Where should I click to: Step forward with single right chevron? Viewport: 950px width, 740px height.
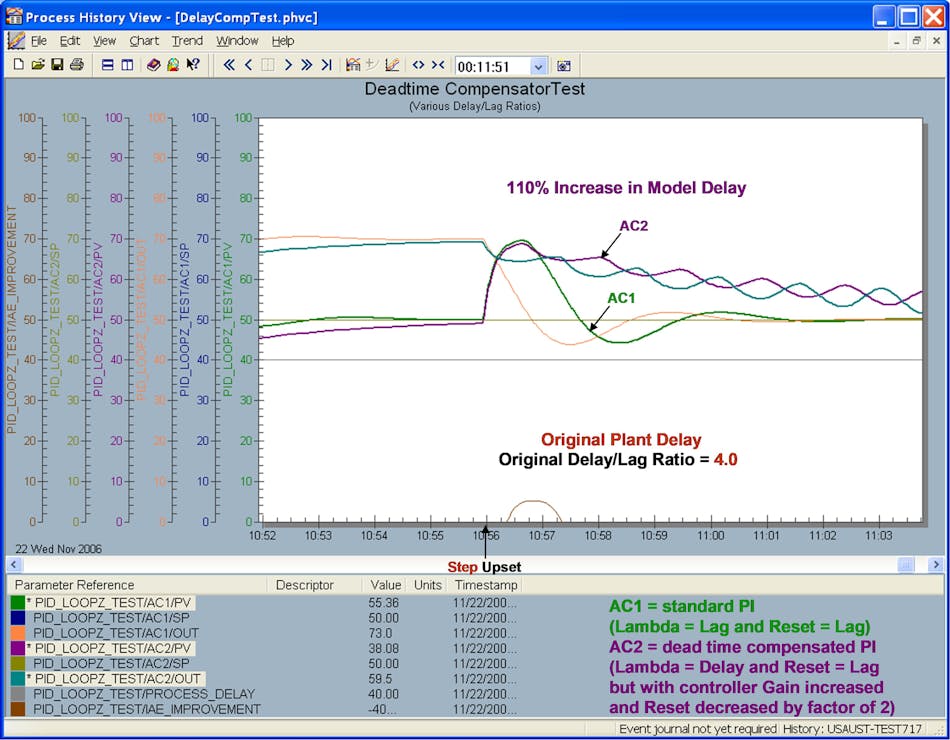[x=287, y=66]
